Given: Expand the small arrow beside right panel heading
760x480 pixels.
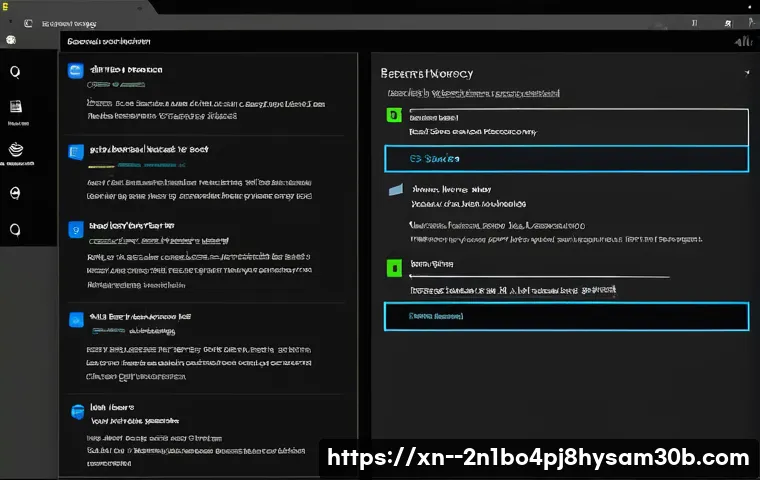Looking at the screenshot, I should (x=747, y=73).
